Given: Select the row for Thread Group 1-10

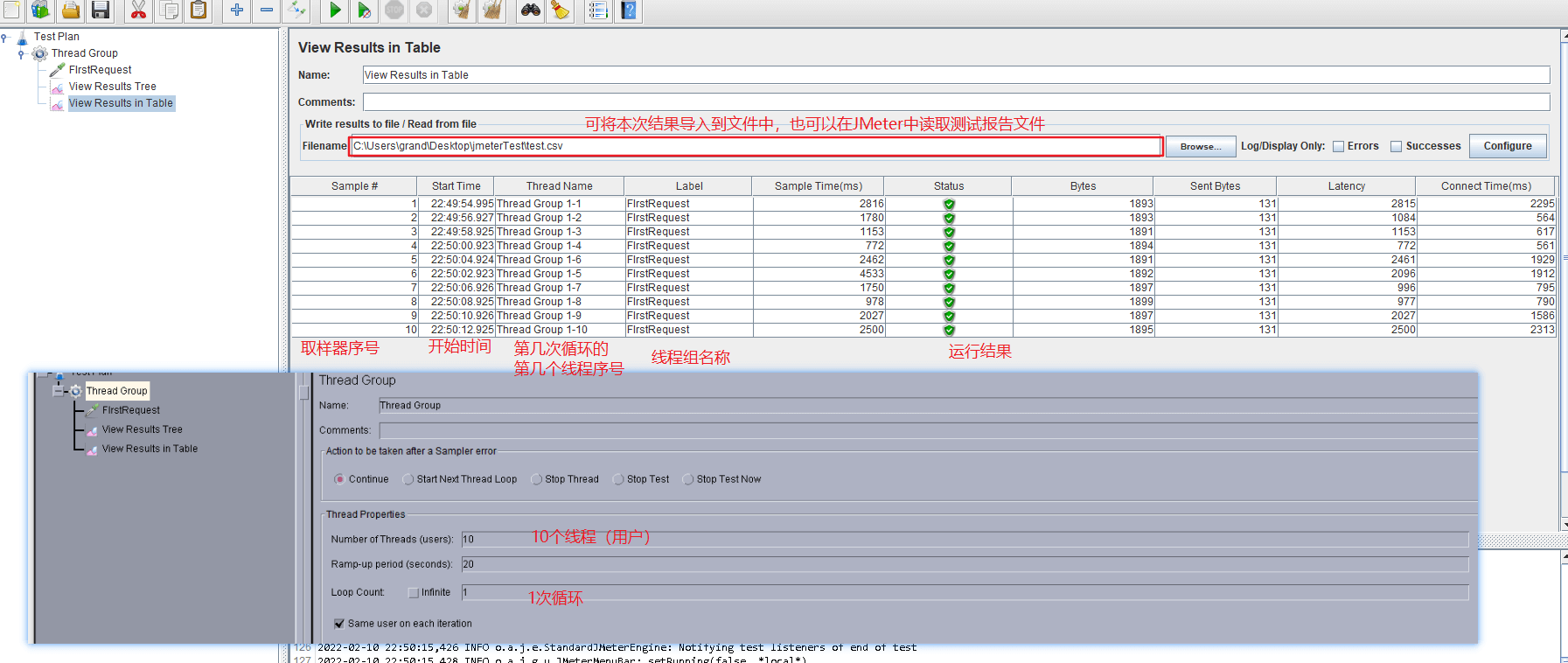Looking at the screenshot, I should (x=923, y=330).
